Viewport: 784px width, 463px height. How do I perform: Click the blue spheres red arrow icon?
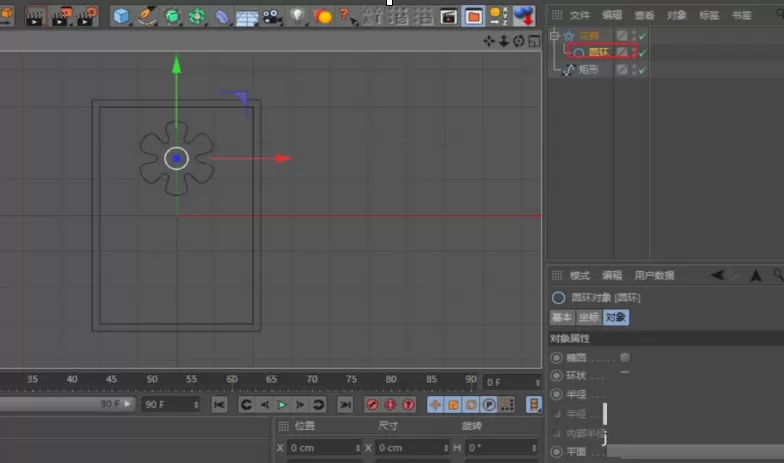(524, 16)
